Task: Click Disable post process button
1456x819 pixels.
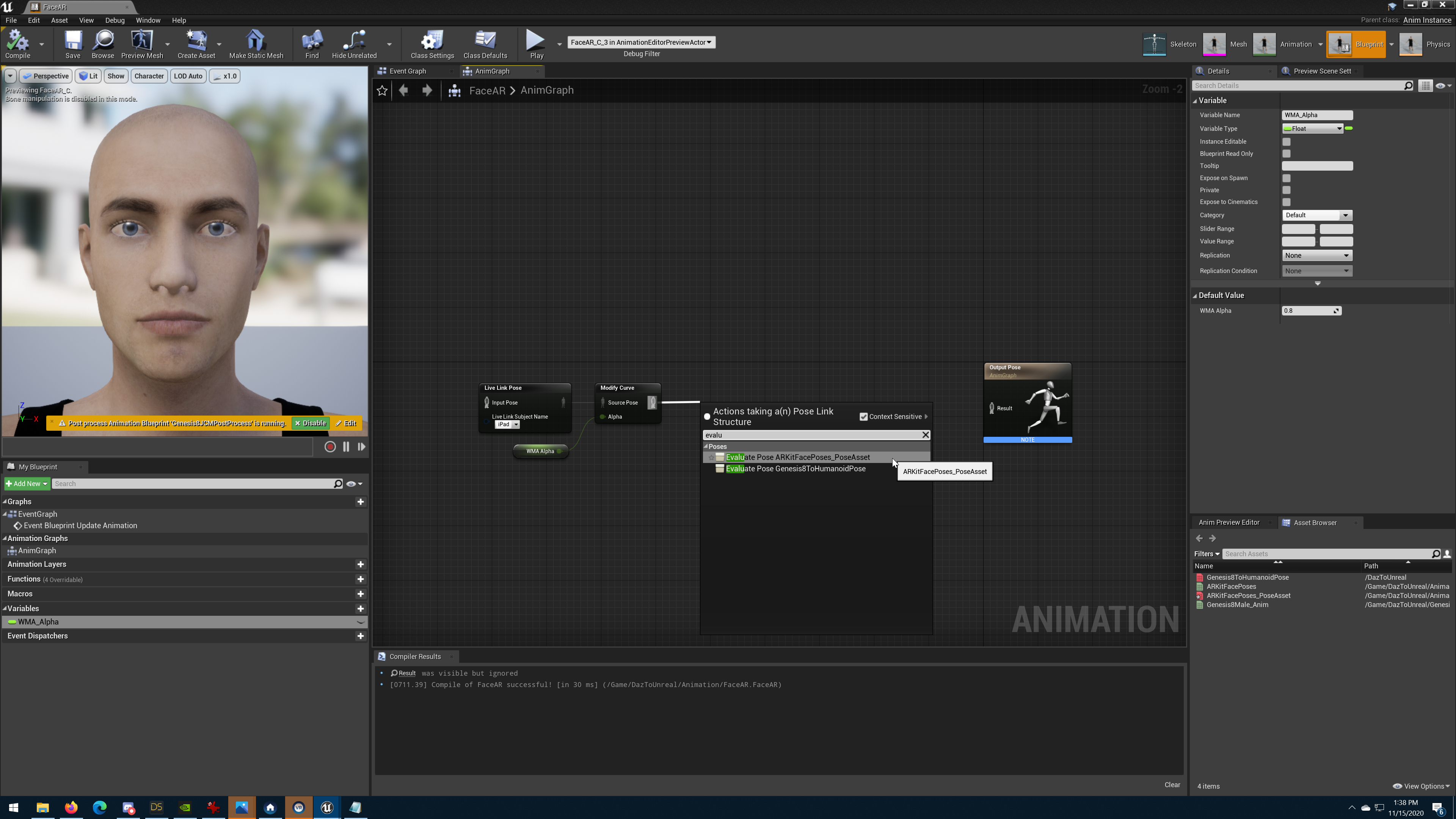Action: pyautogui.click(x=310, y=424)
